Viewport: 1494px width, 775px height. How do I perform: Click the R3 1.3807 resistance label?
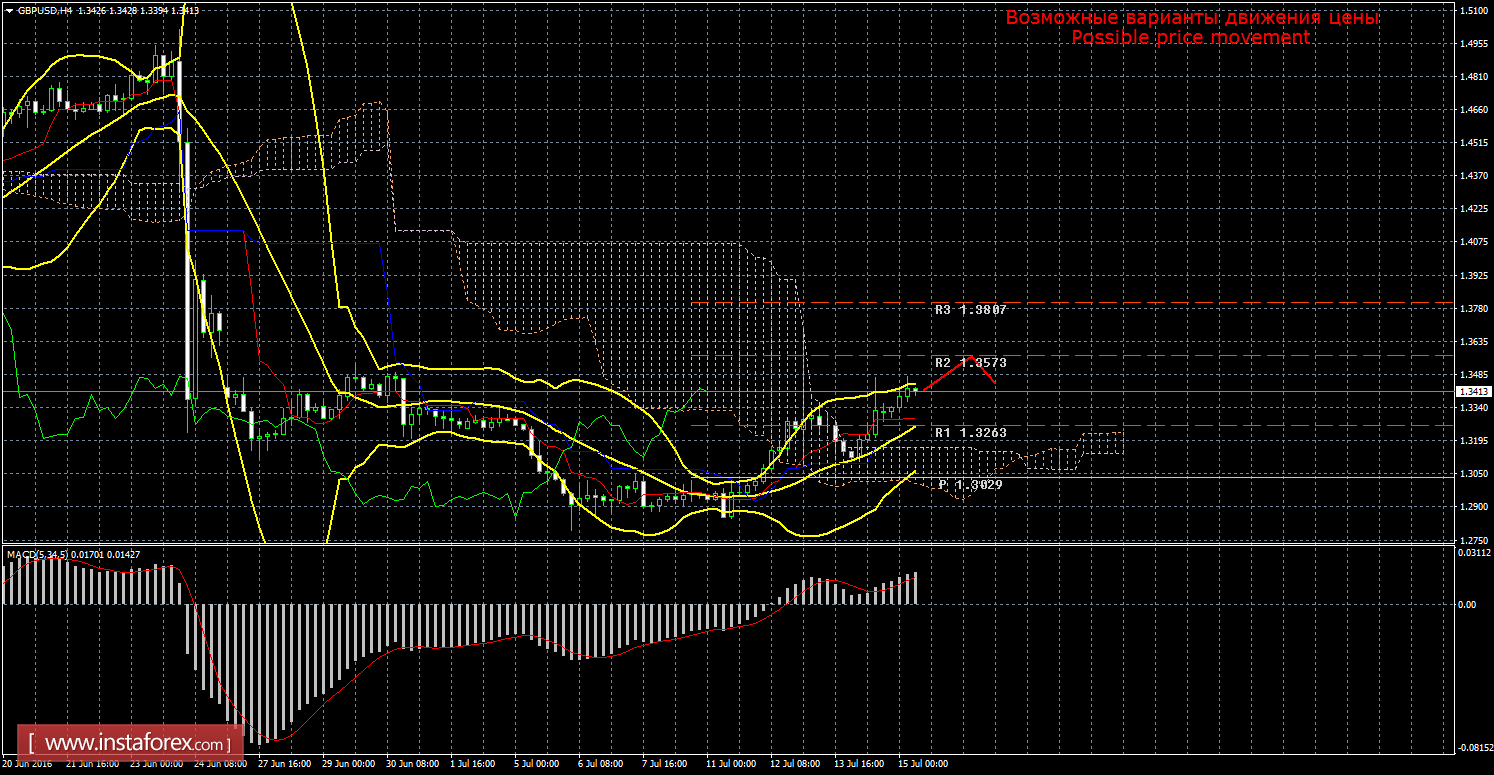[x=970, y=311]
